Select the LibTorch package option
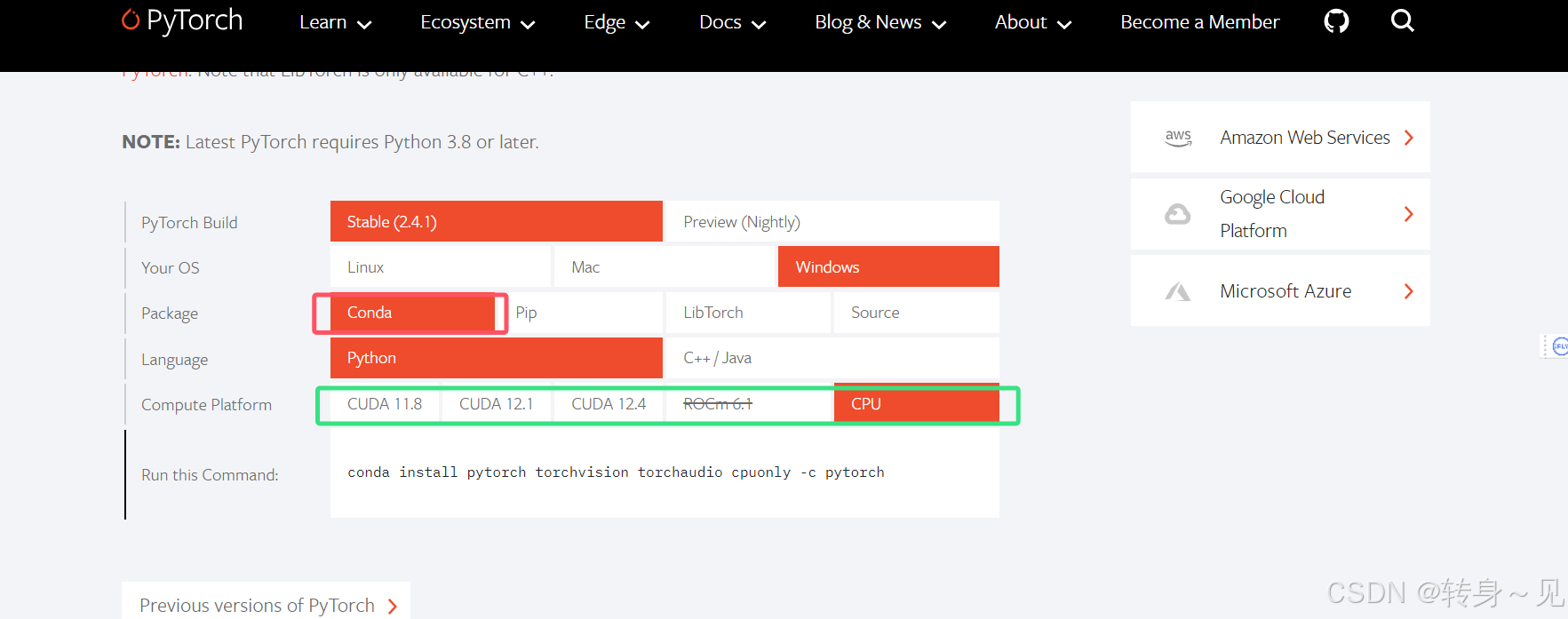This screenshot has height=619, width=1568. pyautogui.click(x=748, y=313)
